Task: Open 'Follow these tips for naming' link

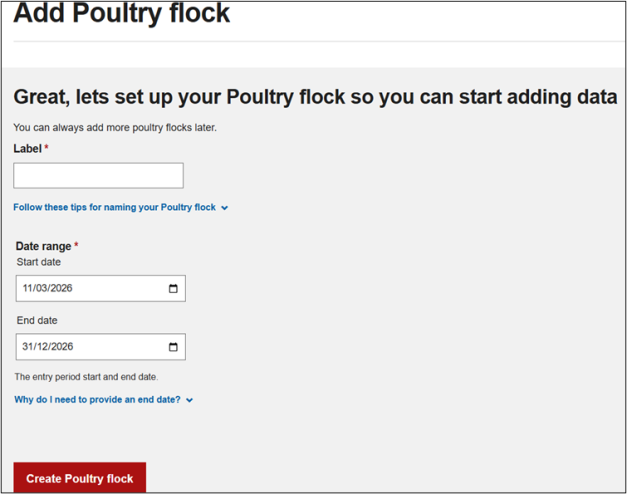Action: [x=114, y=208]
